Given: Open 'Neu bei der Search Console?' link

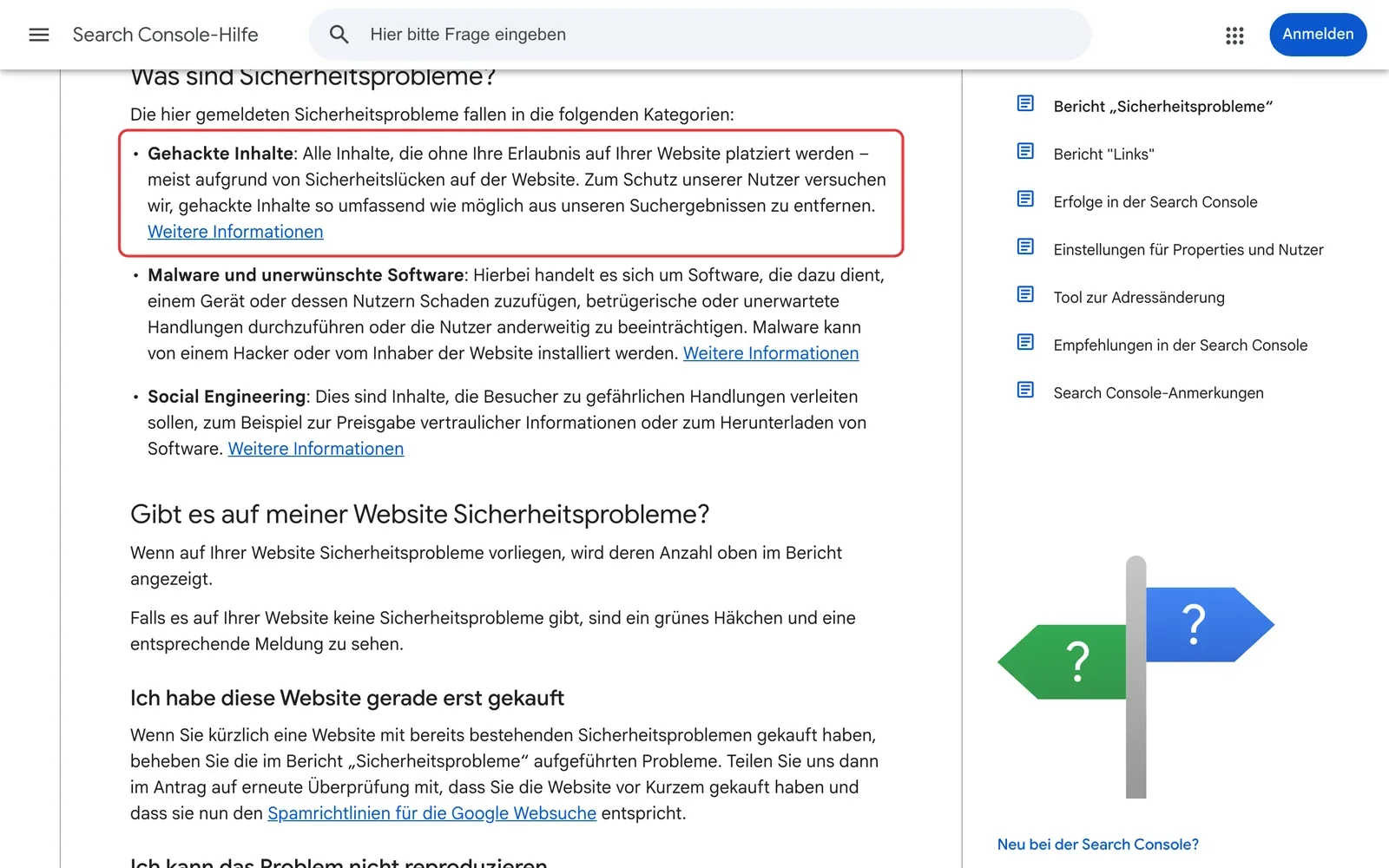Looking at the screenshot, I should pos(1098,845).
